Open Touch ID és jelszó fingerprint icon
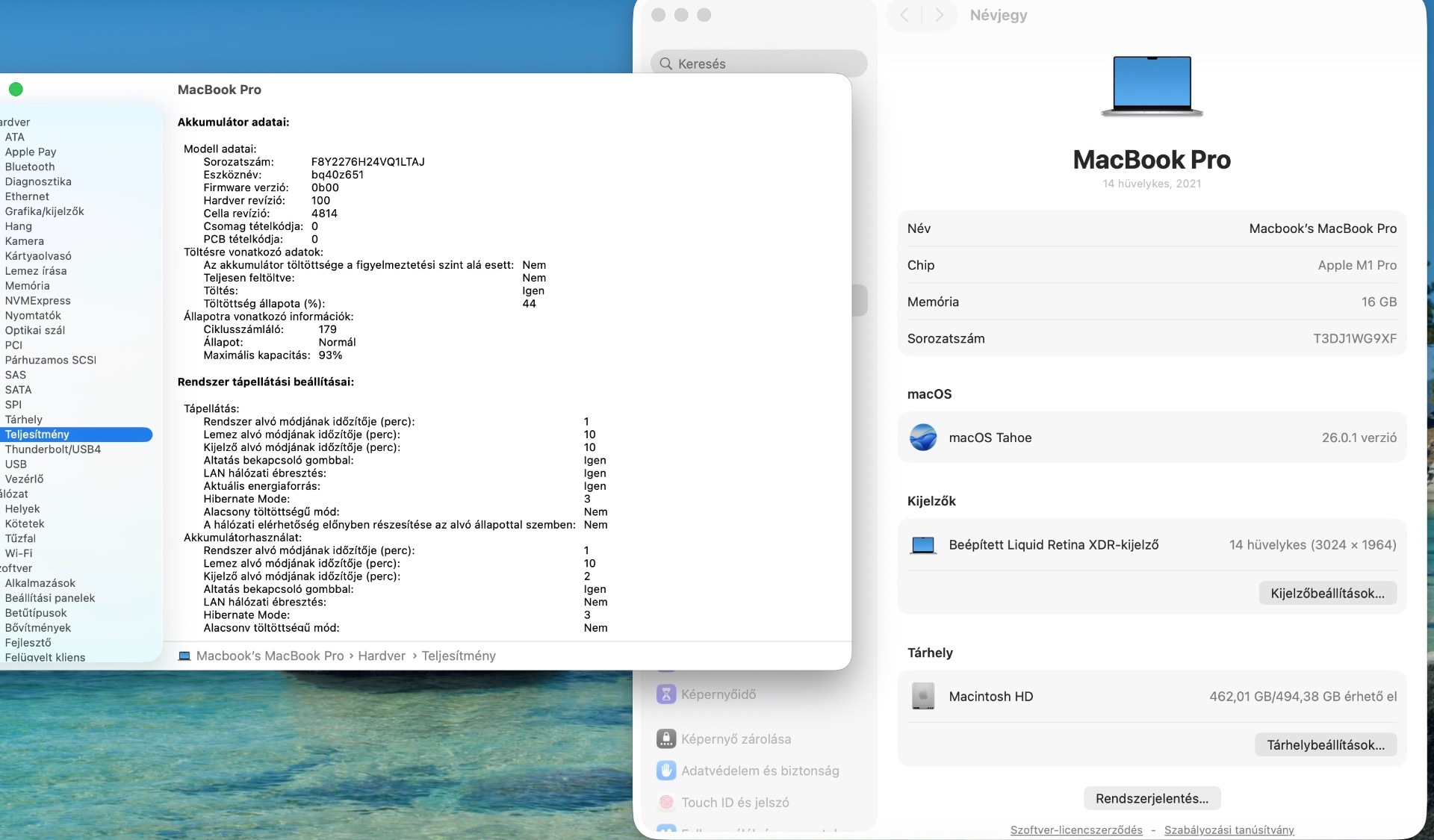 665,803
